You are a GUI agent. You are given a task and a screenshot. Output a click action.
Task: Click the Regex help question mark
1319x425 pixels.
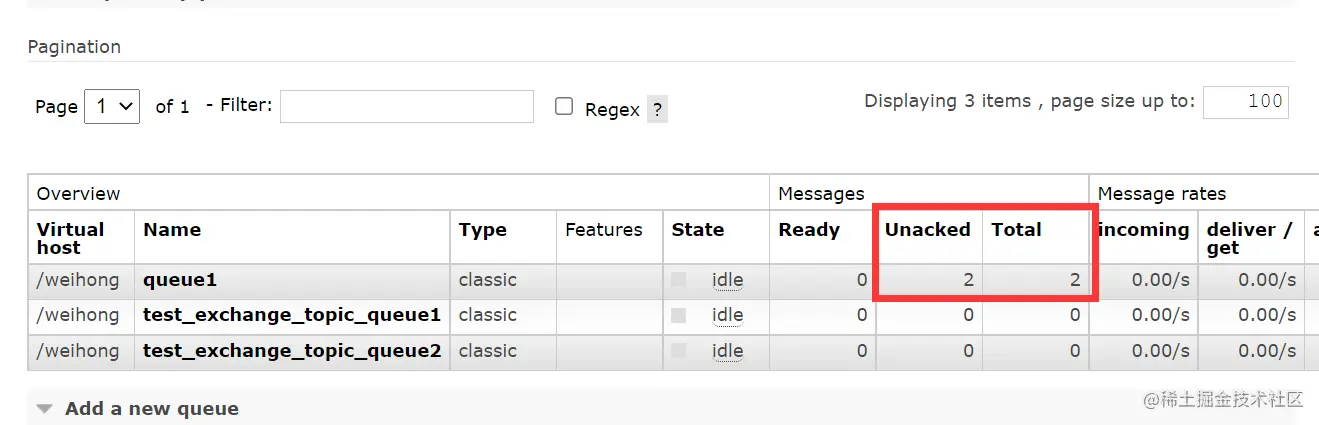coord(657,110)
